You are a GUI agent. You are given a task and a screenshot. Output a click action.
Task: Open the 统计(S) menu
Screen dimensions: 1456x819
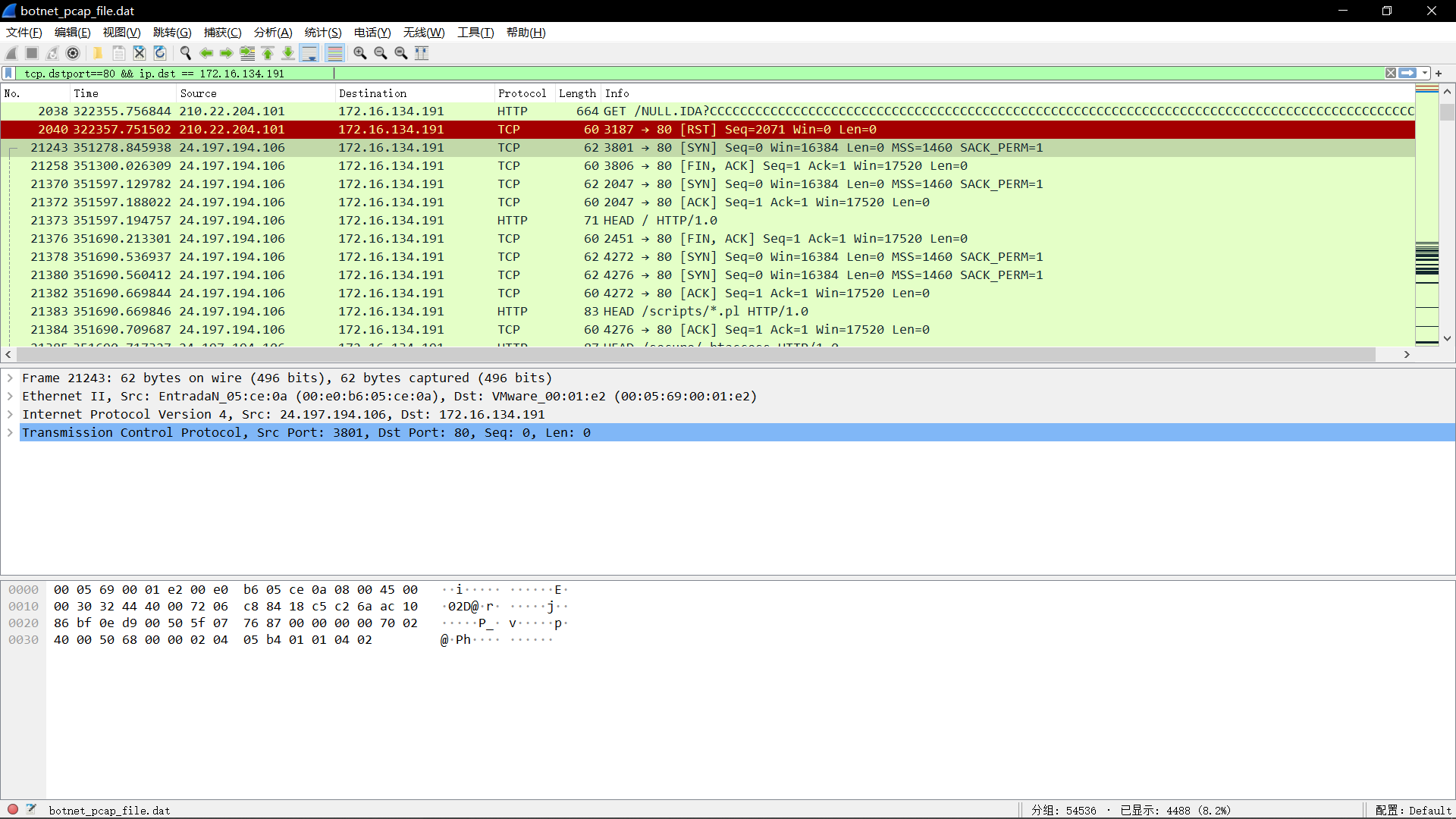323,33
